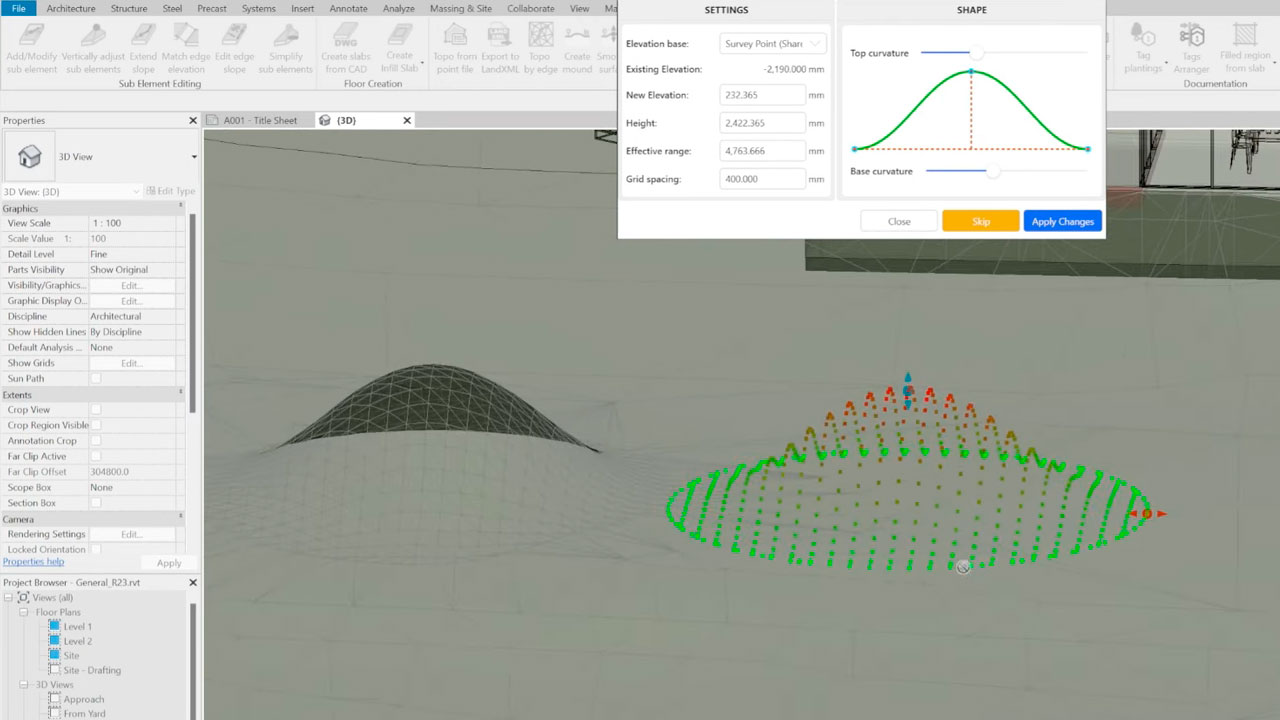Click Edit button for Rendering Settings
Screen dimensions: 1280x720
click(131, 534)
